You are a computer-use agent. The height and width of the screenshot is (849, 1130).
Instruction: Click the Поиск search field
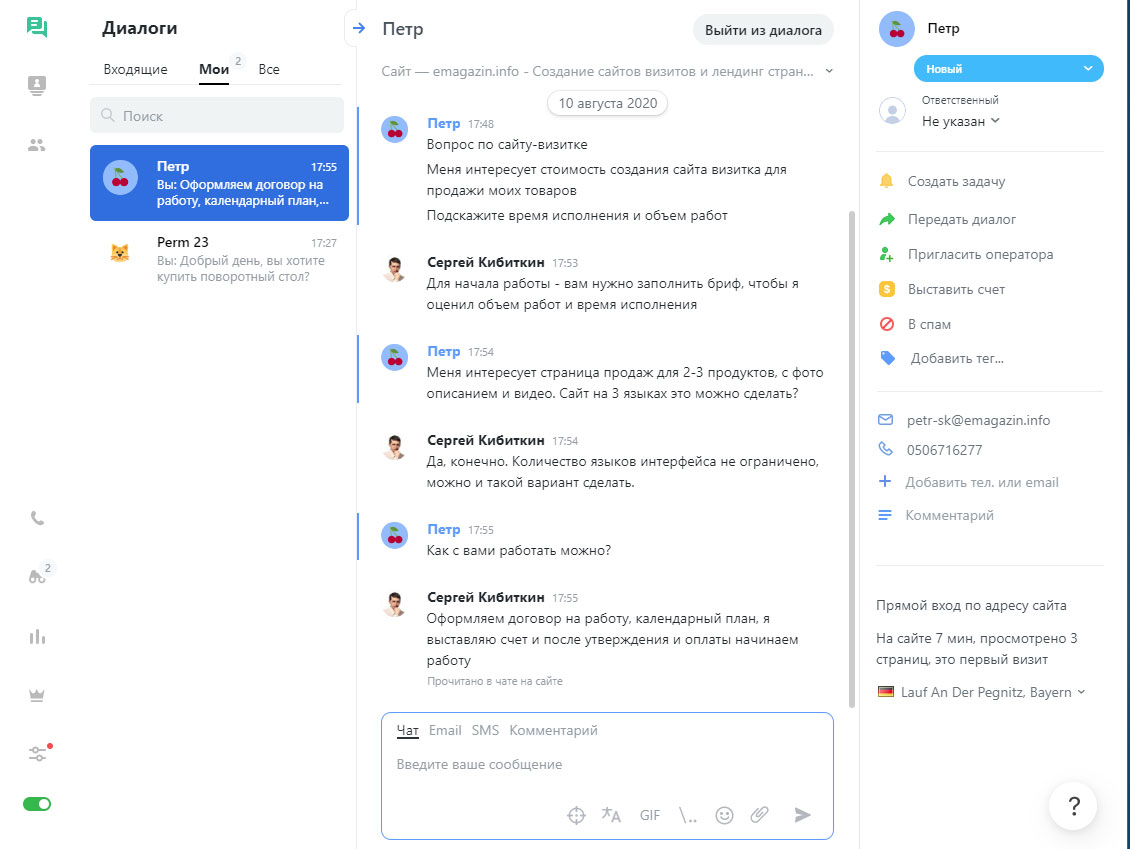[x=216, y=115]
